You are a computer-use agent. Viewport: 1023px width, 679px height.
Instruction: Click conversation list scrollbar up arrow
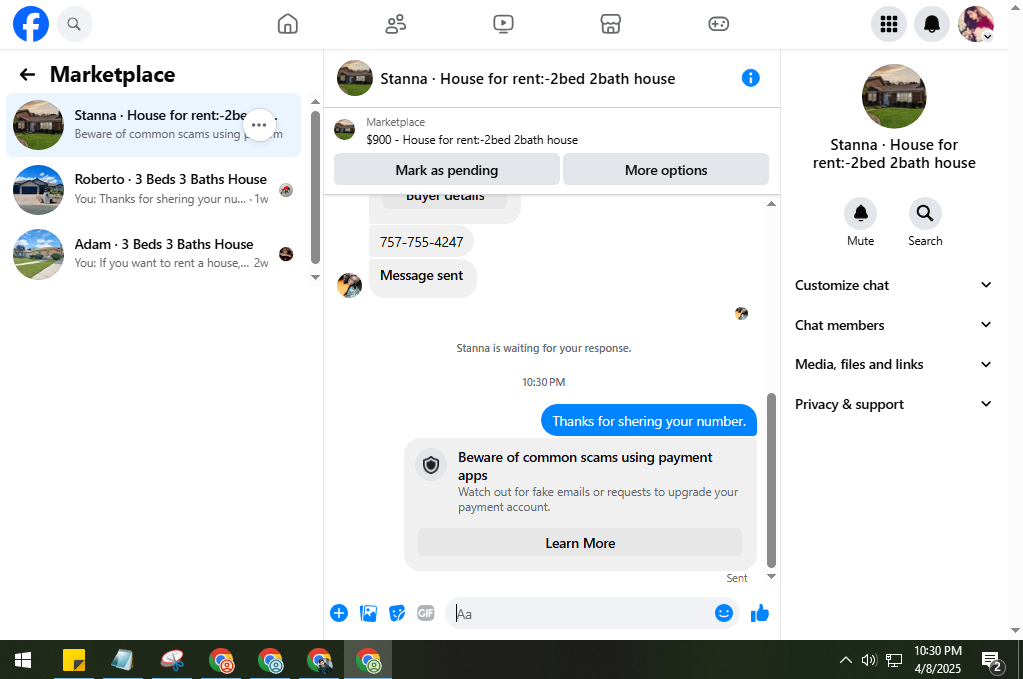pyautogui.click(x=315, y=102)
